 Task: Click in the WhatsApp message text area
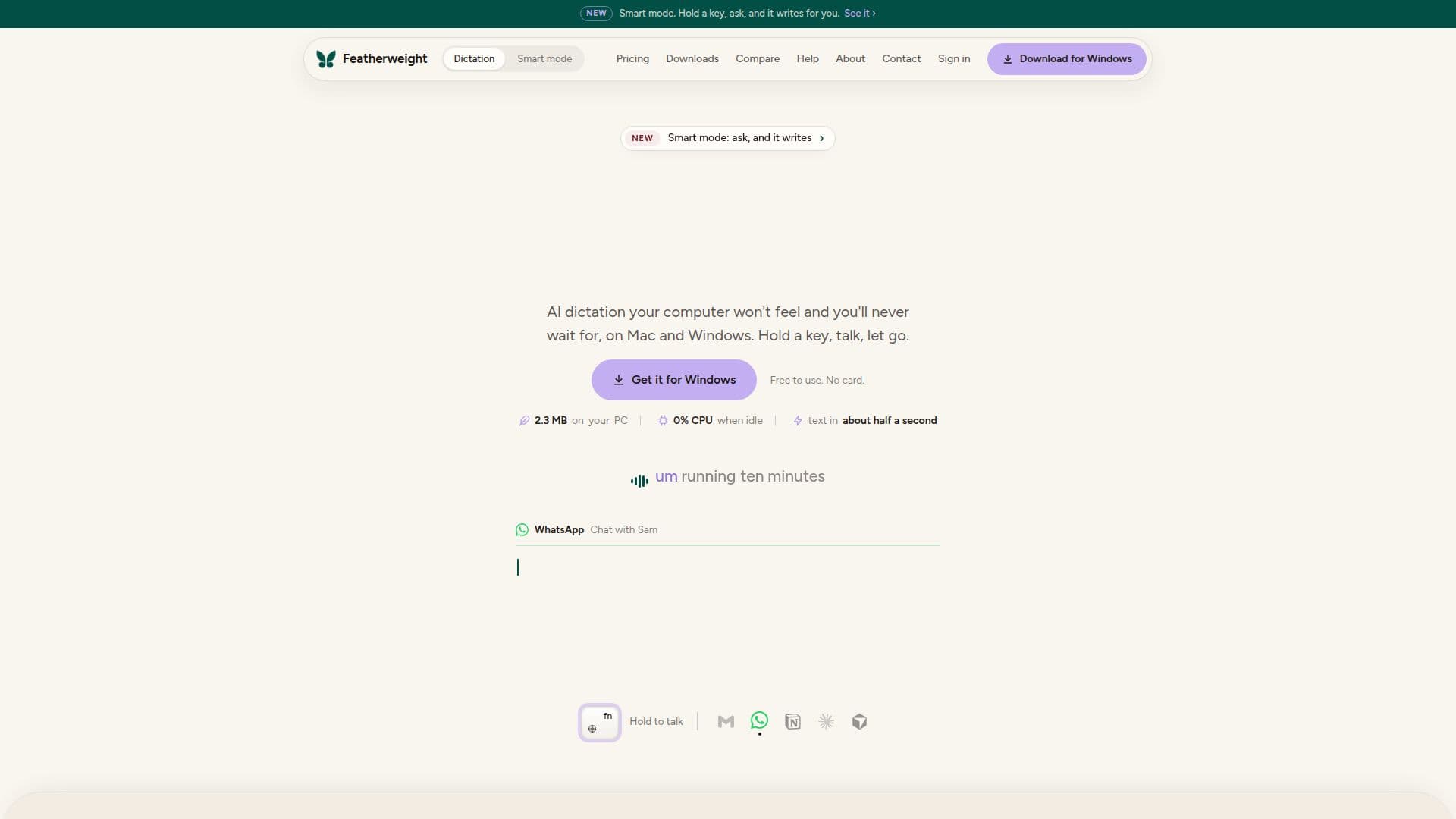[x=728, y=567]
